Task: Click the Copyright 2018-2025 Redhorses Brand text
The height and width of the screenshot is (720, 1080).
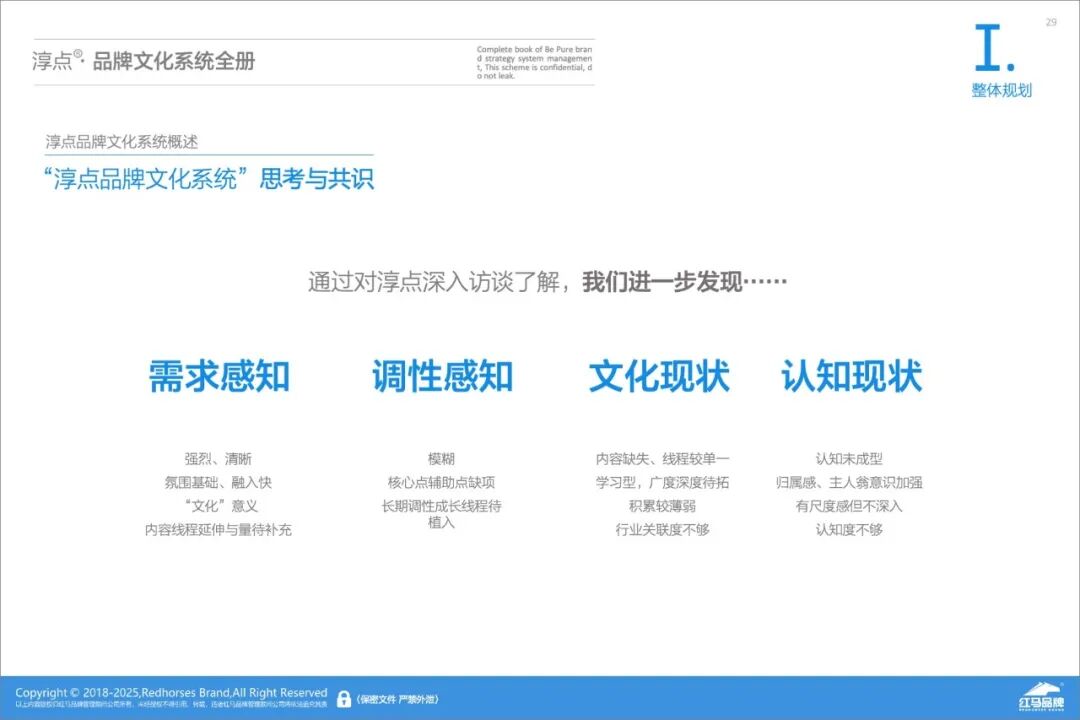Action: click(172, 692)
